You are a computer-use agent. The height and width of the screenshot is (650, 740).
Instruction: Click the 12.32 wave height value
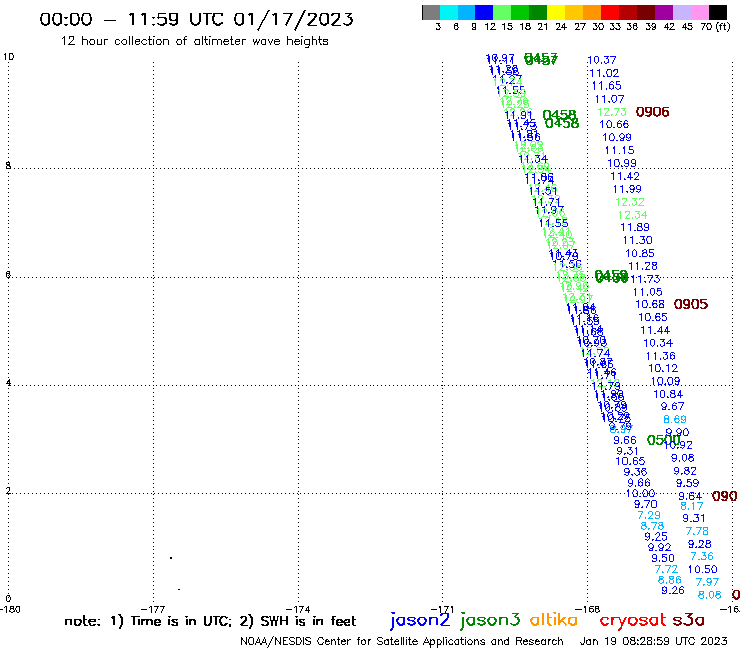630,202
